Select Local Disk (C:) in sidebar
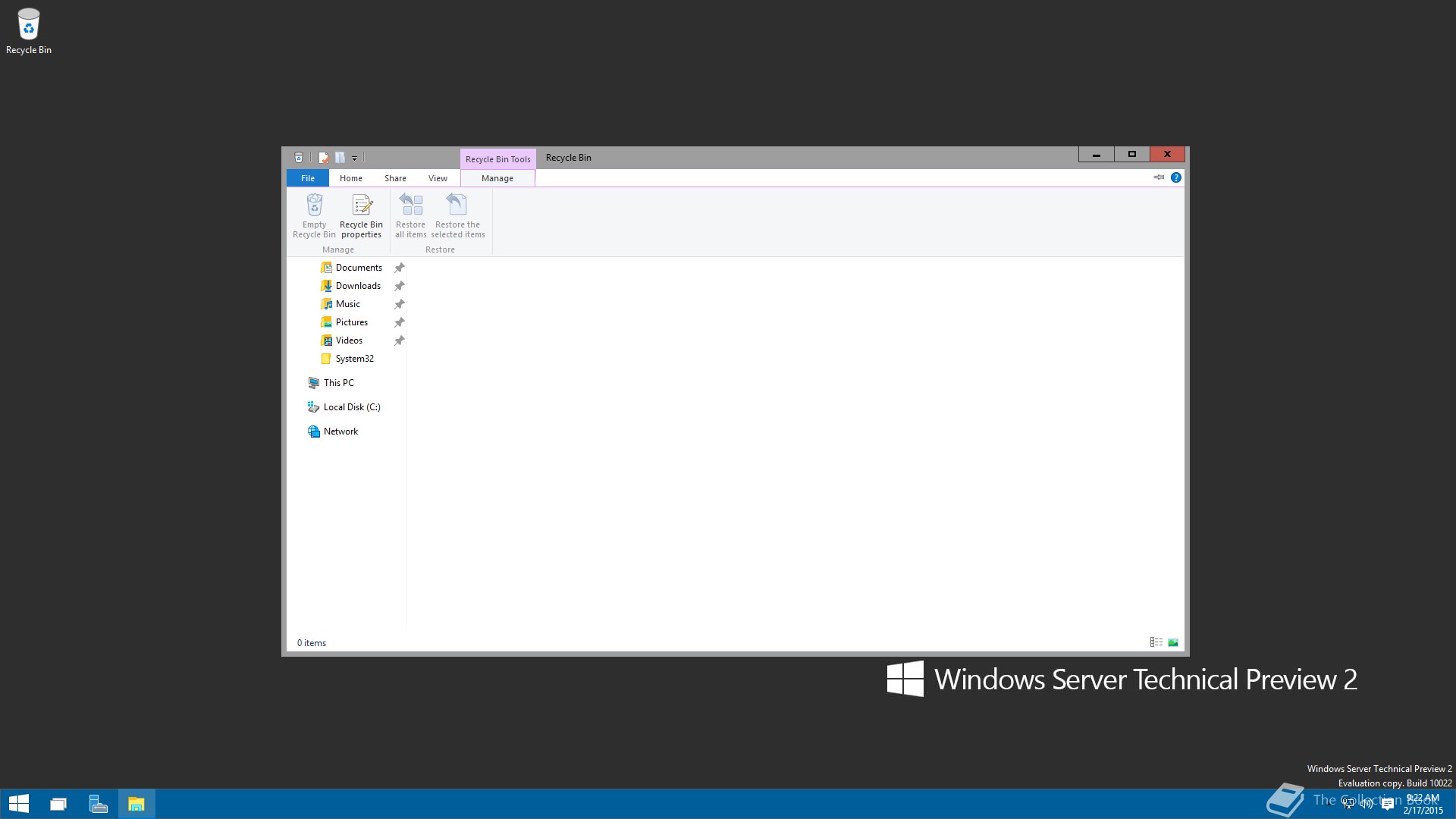 click(x=351, y=407)
